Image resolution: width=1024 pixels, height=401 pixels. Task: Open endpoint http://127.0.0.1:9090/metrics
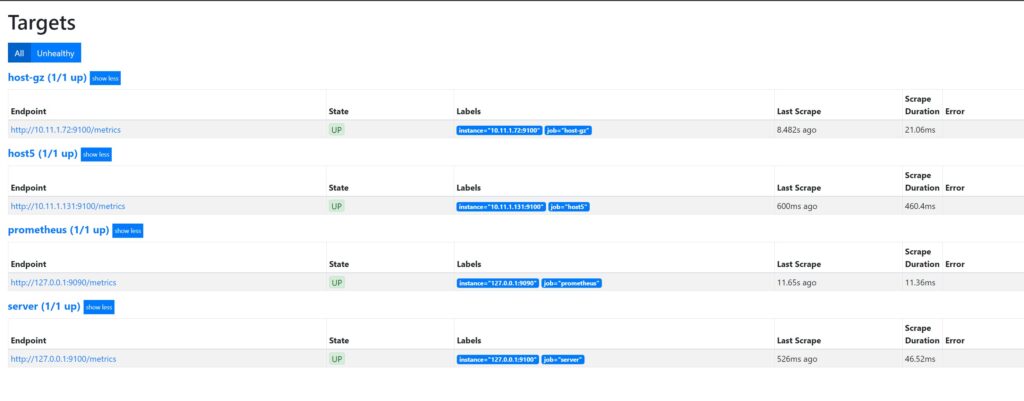pyautogui.click(x=64, y=283)
